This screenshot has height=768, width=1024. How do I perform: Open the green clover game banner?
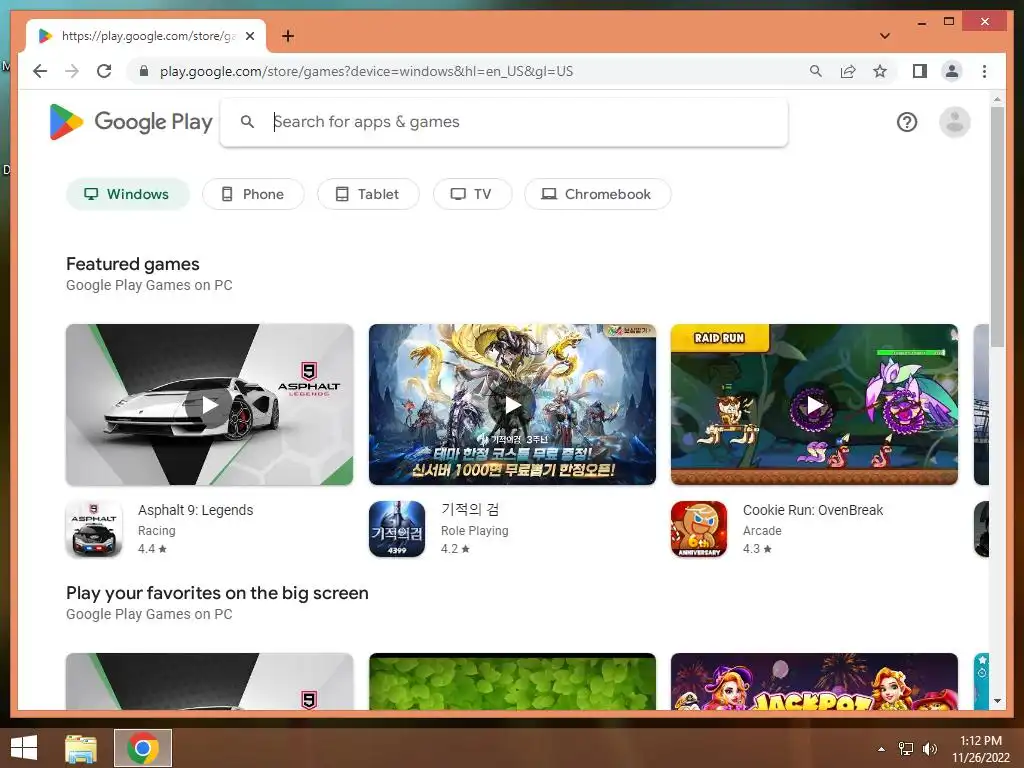coord(513,681)
